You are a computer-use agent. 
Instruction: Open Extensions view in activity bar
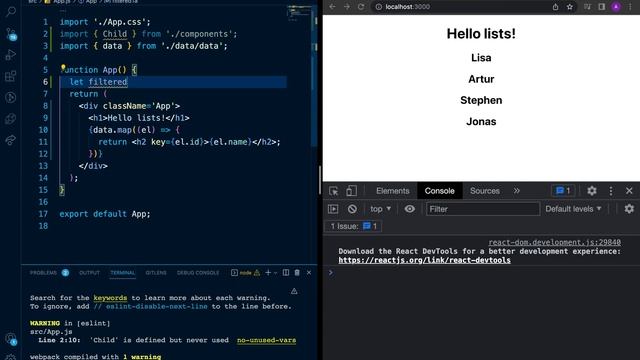tap(11, 76)
